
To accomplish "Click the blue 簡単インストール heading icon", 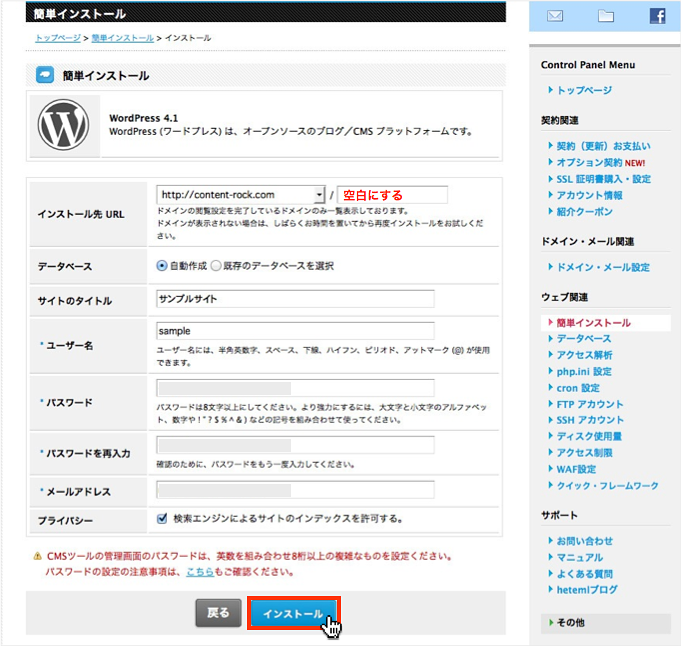I will (x=45, y=75).
